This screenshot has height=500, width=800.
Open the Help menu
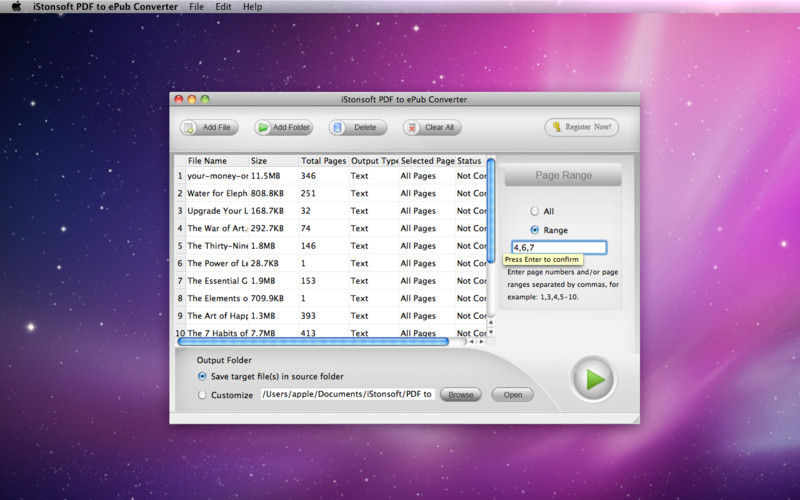pyautogui.click(x=252, y=7)
